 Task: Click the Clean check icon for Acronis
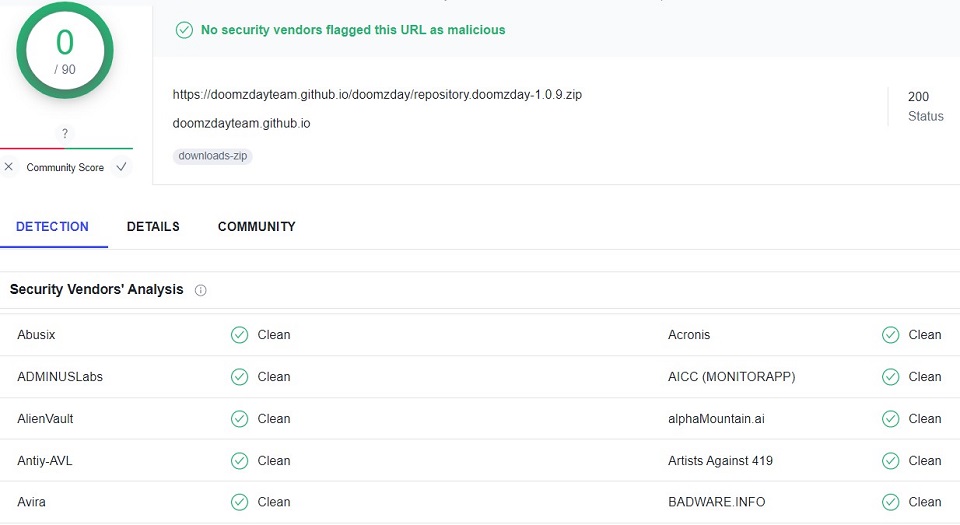pos(890,335)
